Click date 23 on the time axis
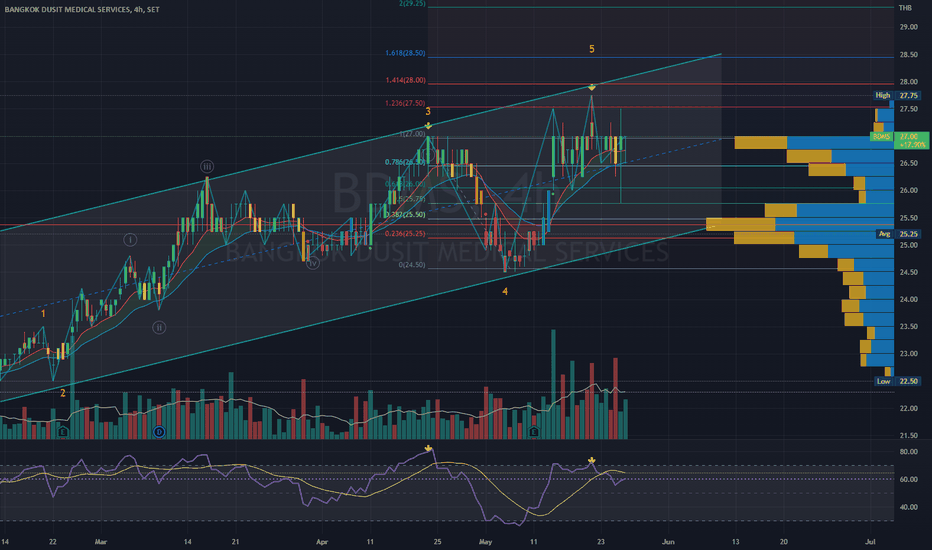Viewport: 932px width, 550px height. [x=601, y=542]
